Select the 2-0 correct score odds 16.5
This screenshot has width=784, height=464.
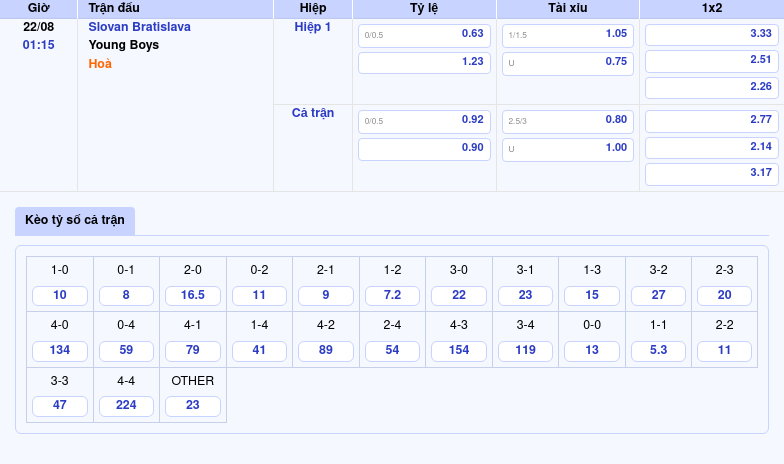(193, 296)
